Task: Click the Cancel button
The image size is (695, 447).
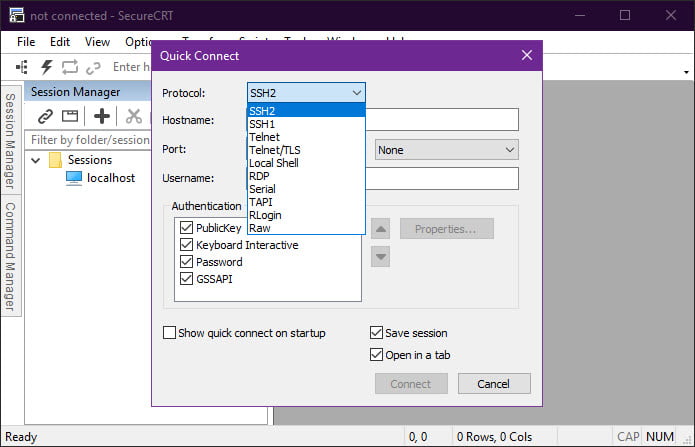Action: tap(494, 384)
